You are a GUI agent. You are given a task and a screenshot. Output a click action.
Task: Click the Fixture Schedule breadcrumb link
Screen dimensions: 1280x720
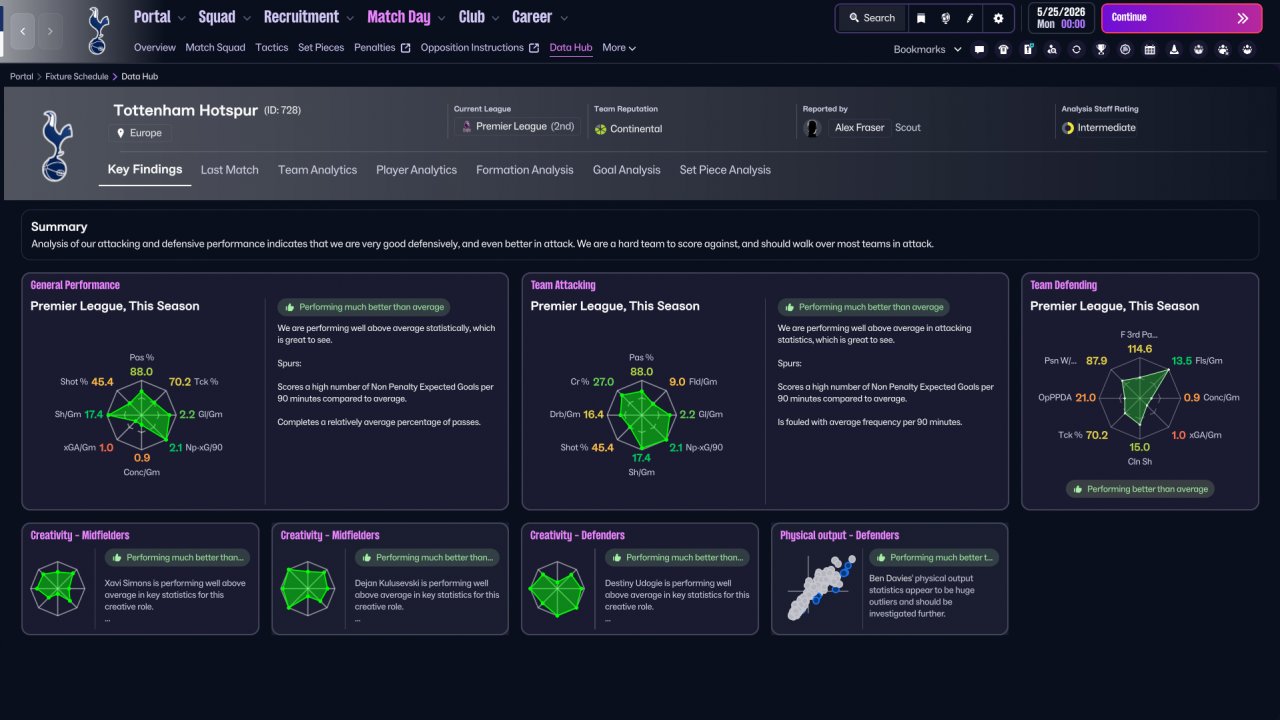(77, 76)
